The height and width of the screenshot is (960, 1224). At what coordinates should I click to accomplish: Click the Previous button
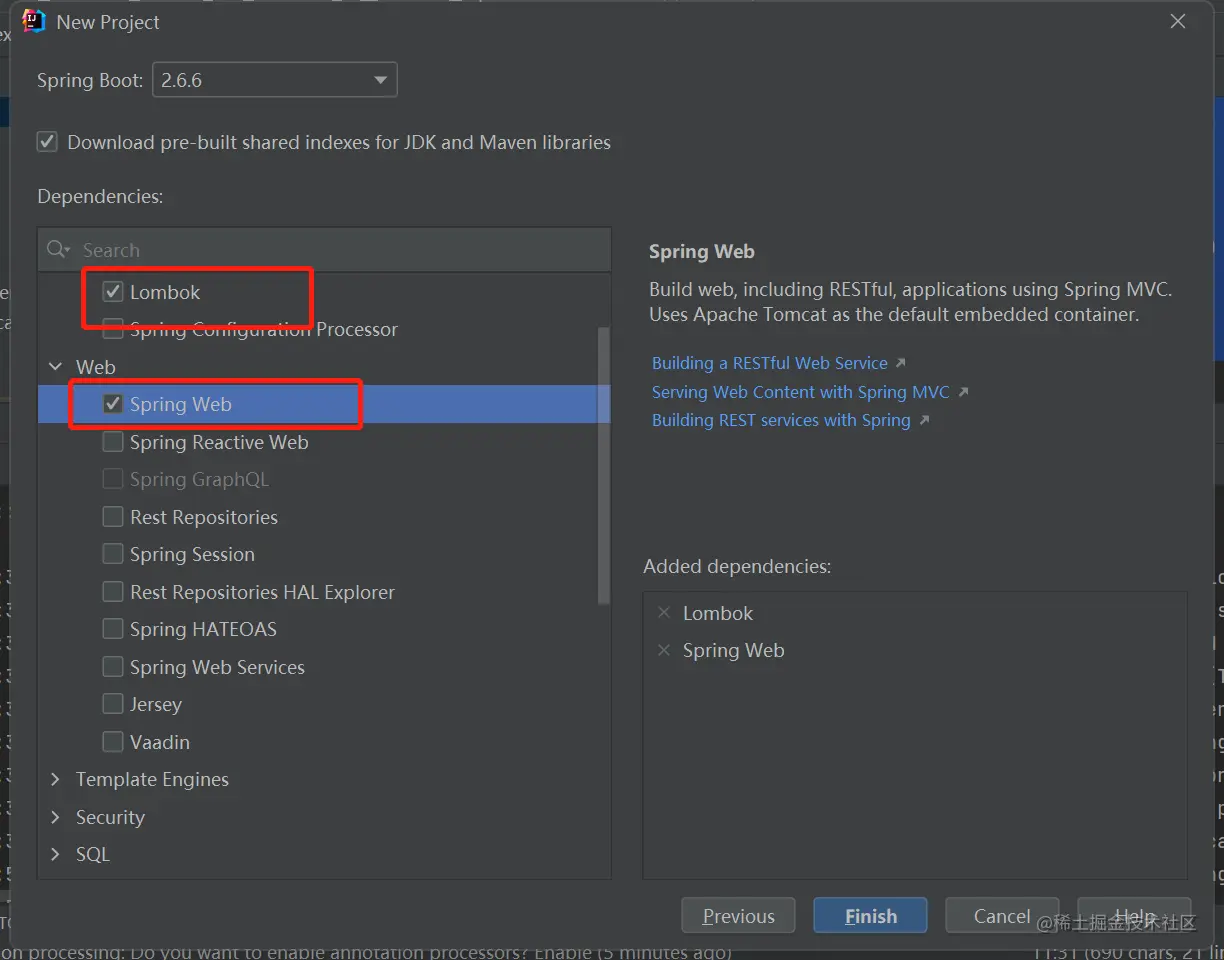tap(738, 916)
